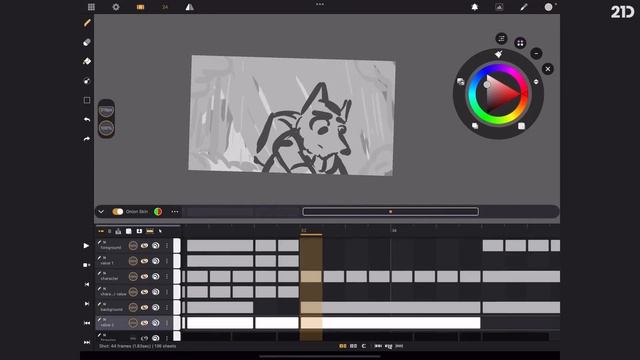Adjust the brush opacity circle control
The width and height of the screenshot is (640, 360).
[106, 128]
